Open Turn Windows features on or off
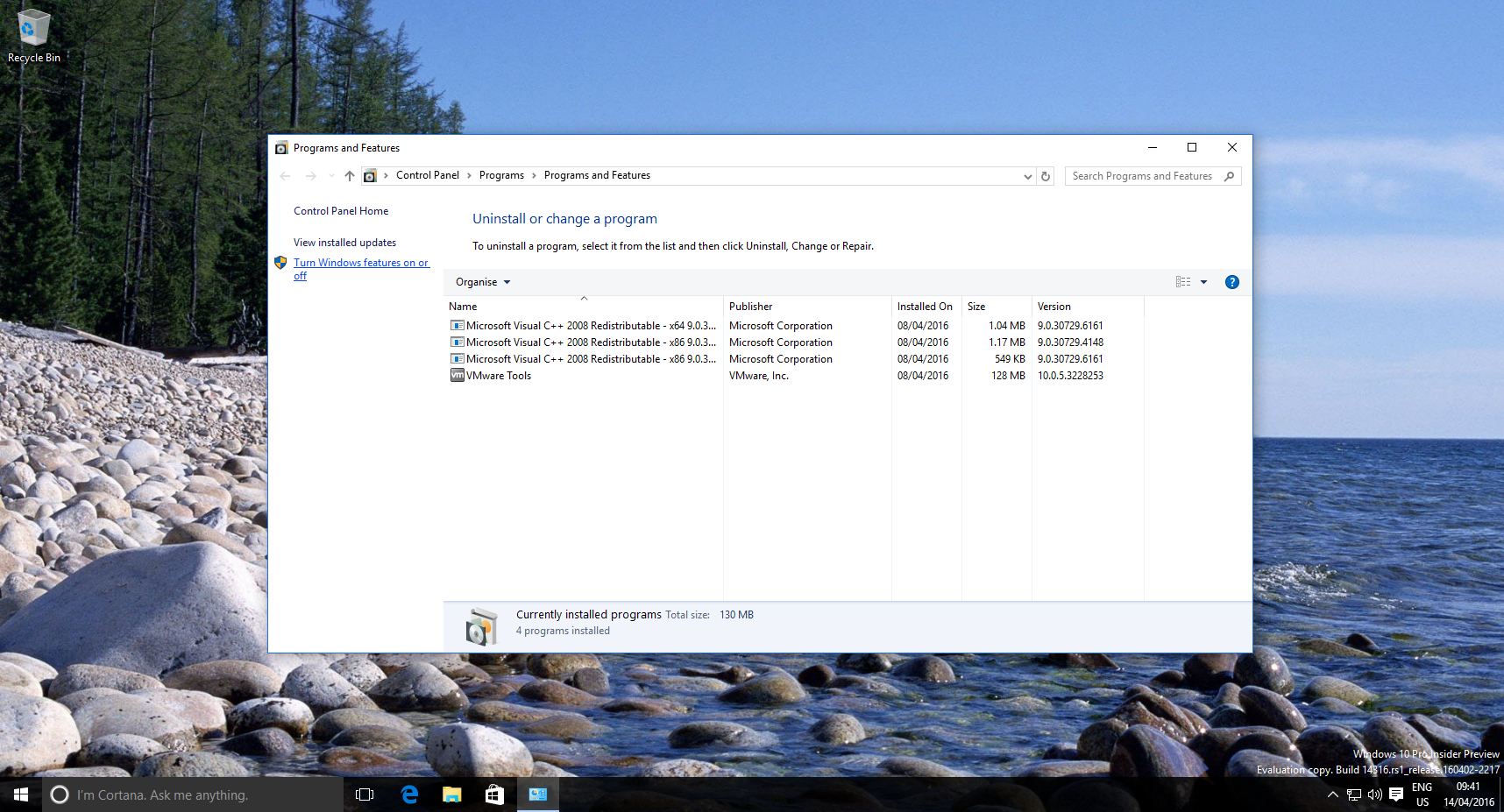The width and height of the screenshot is (1504, 812). click(361, 269)
